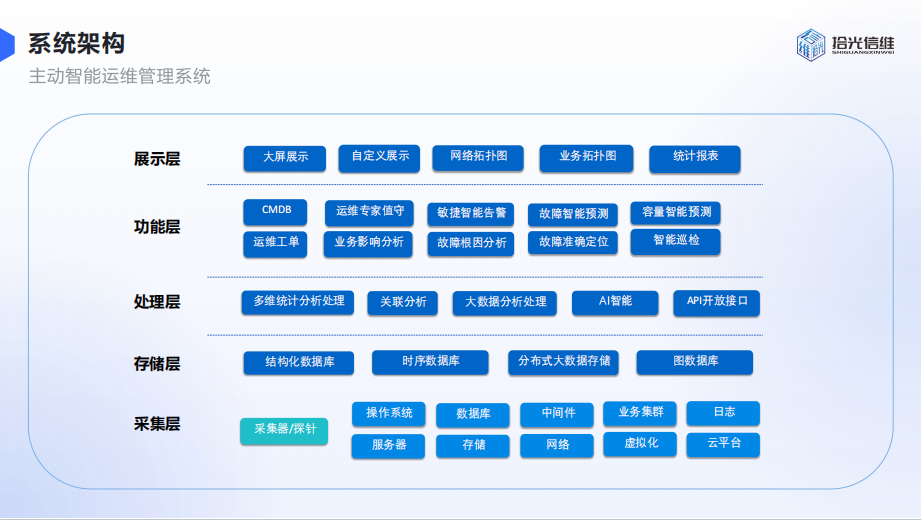
Task: Click the 结构化数据库 box
Action: coord(299,363)
